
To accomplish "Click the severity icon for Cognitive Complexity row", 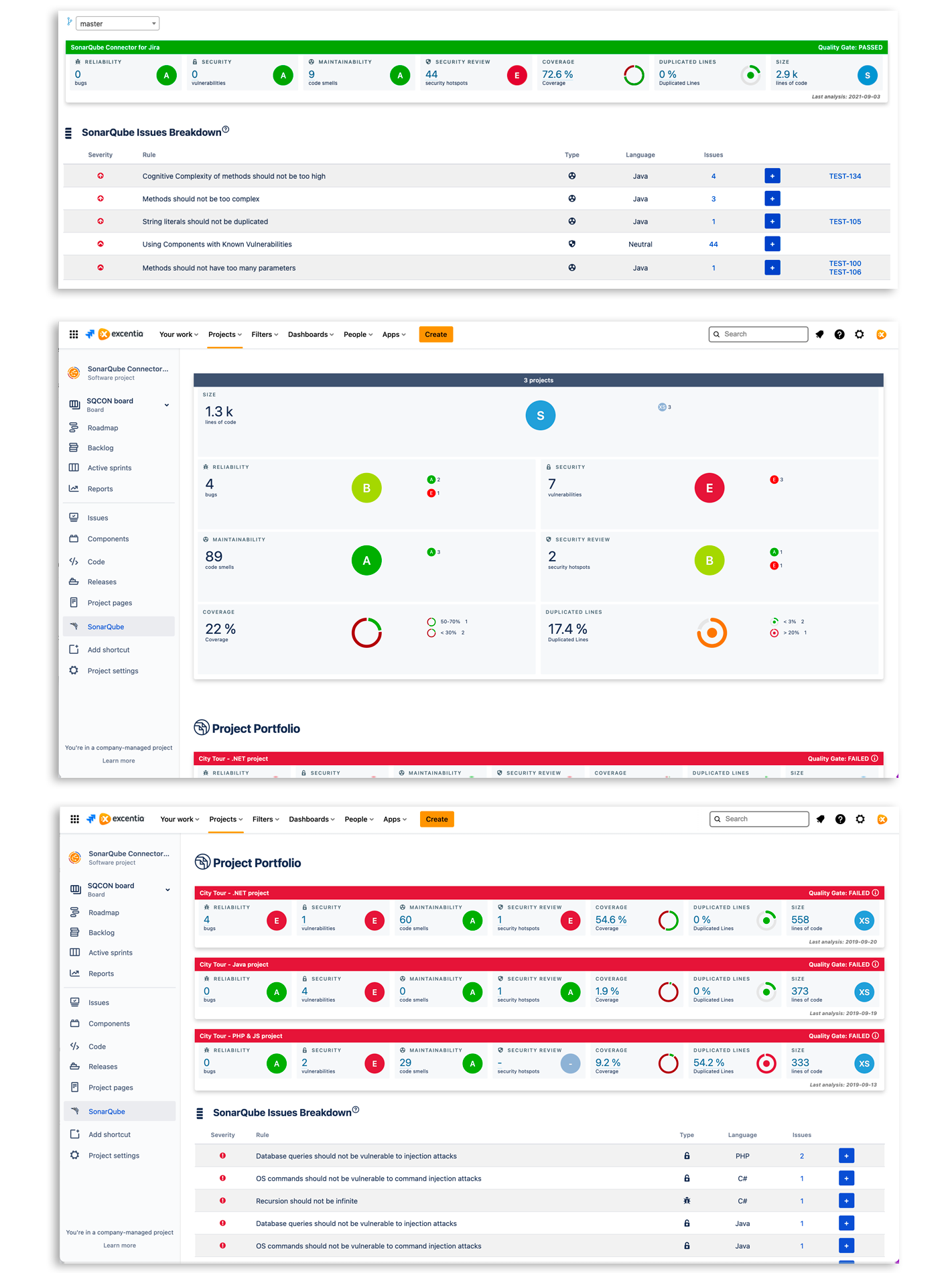I will [100, 176].
